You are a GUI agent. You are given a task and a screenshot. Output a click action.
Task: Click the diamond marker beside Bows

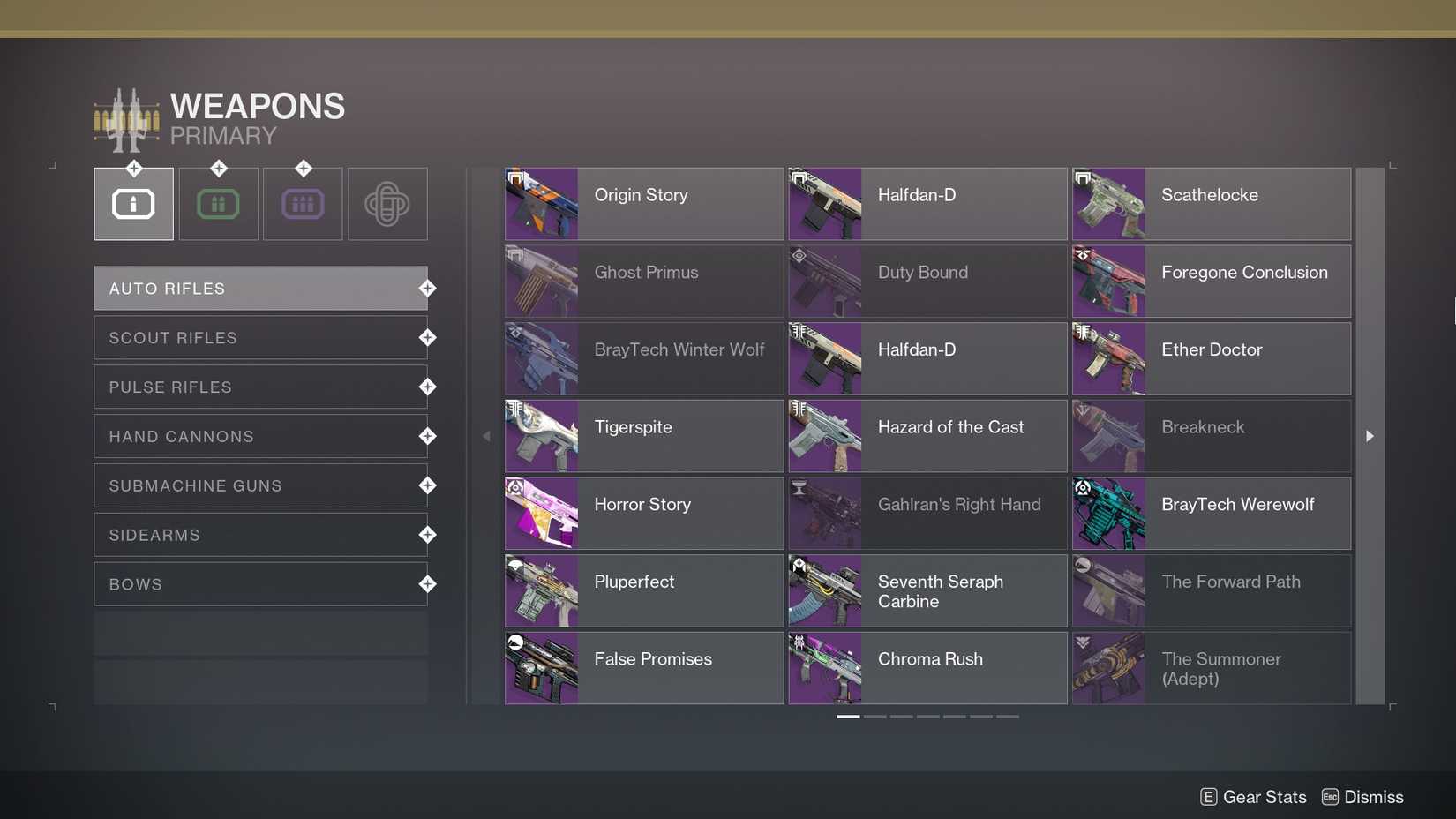[428, 584]
